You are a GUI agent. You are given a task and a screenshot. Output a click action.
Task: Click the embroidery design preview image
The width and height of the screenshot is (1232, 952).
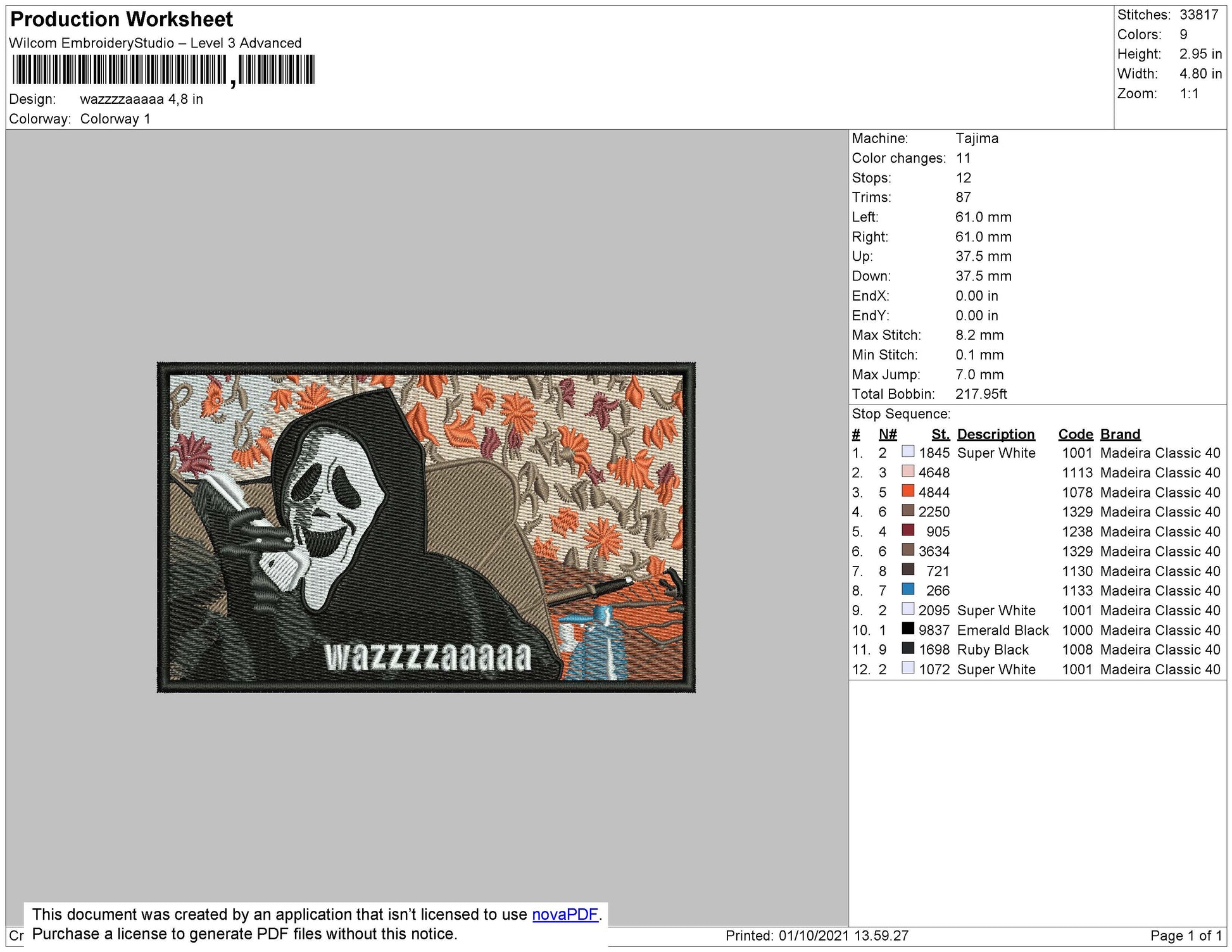(426, 527)
